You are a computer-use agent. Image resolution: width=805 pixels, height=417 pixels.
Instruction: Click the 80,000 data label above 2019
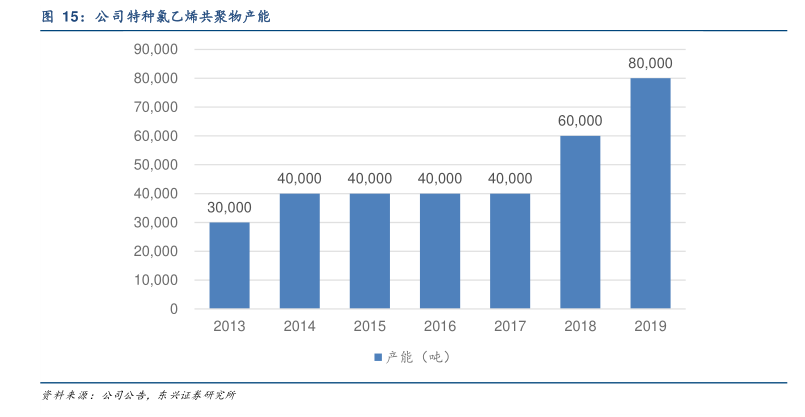(650, 63)
